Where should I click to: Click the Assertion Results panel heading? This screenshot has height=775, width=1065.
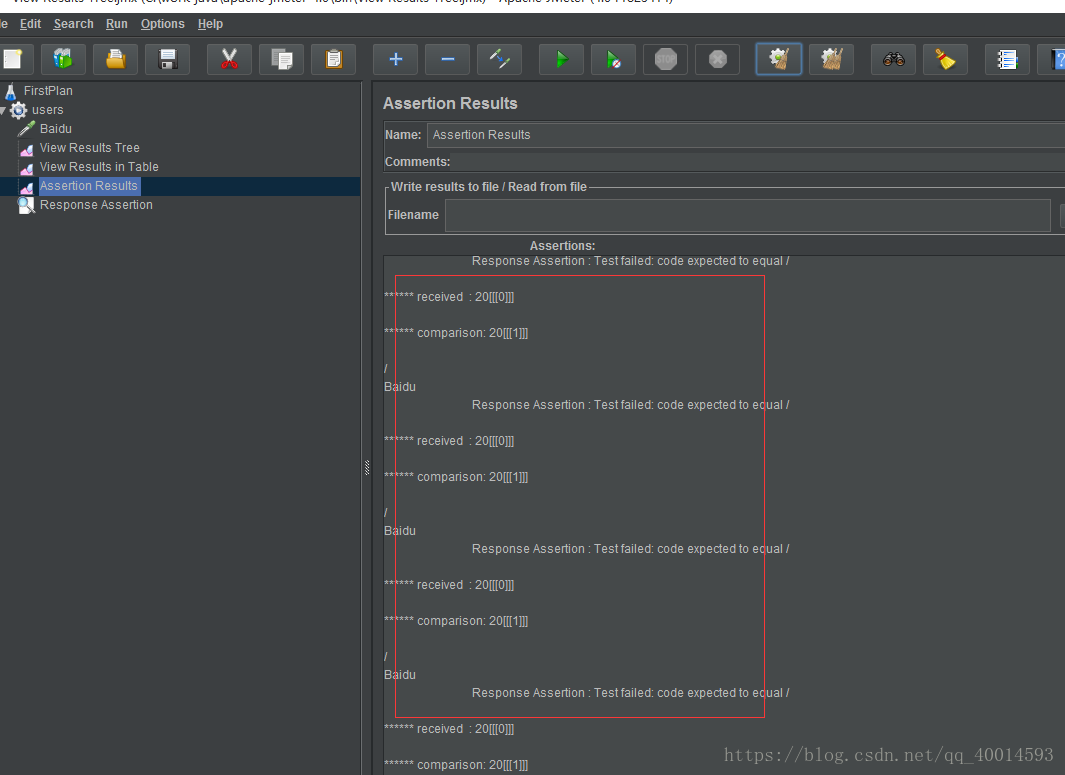pos(450,103)
